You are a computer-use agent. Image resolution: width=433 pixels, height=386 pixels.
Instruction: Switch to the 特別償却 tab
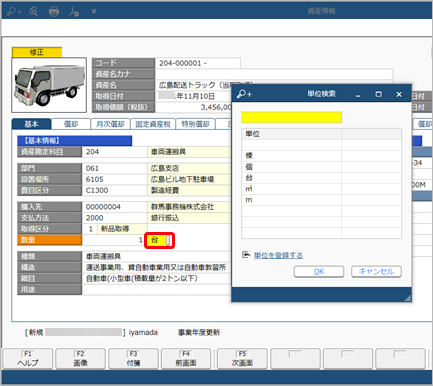tap(195, 124)
